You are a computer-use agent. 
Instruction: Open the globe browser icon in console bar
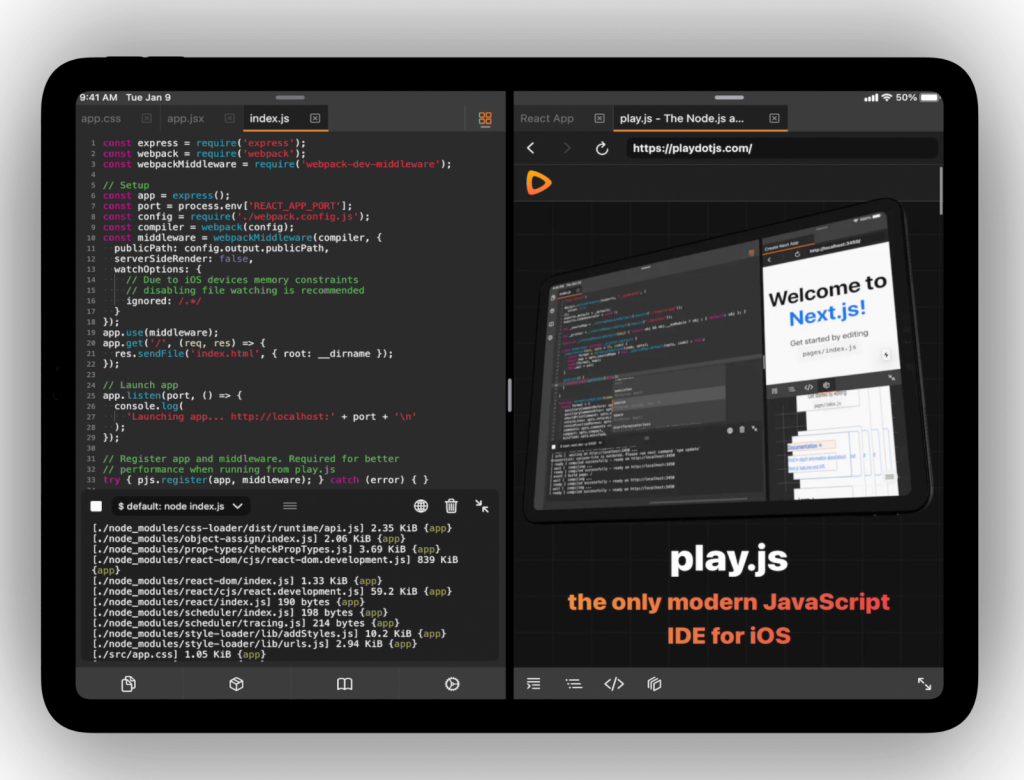click(421, 506)
